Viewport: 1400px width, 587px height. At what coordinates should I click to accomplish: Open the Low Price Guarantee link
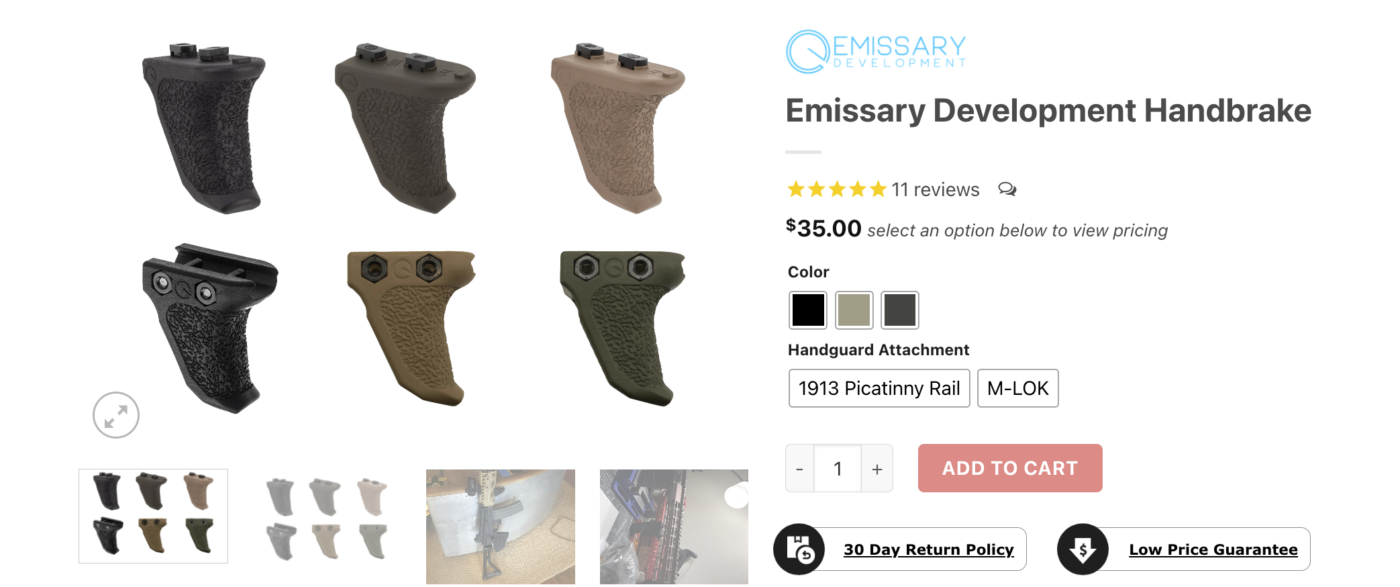pyautogui.click(x=1213, y=549)
